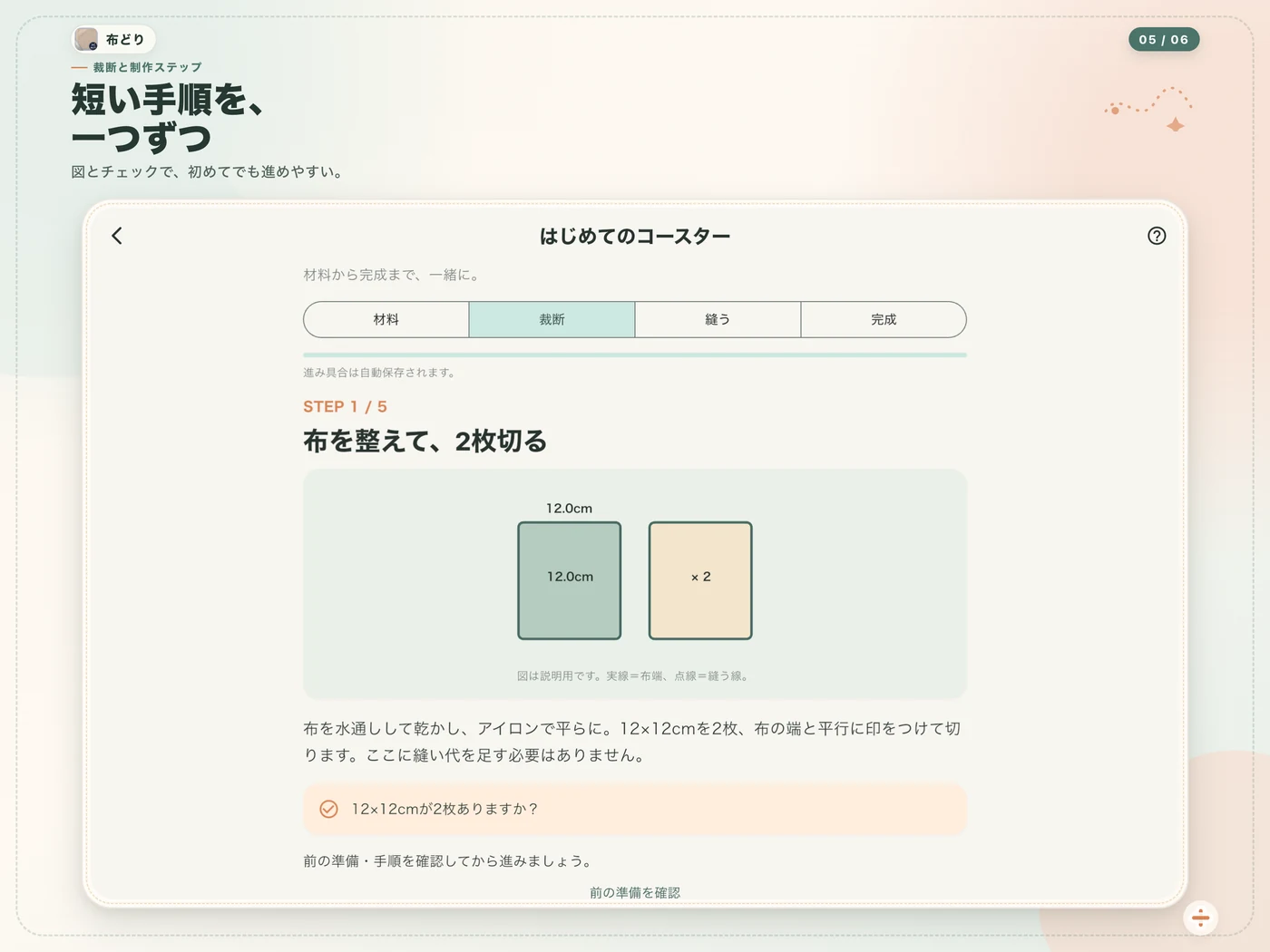Go to the 完成 tab
Viewport: 1270px width, 952px height.
884,319
